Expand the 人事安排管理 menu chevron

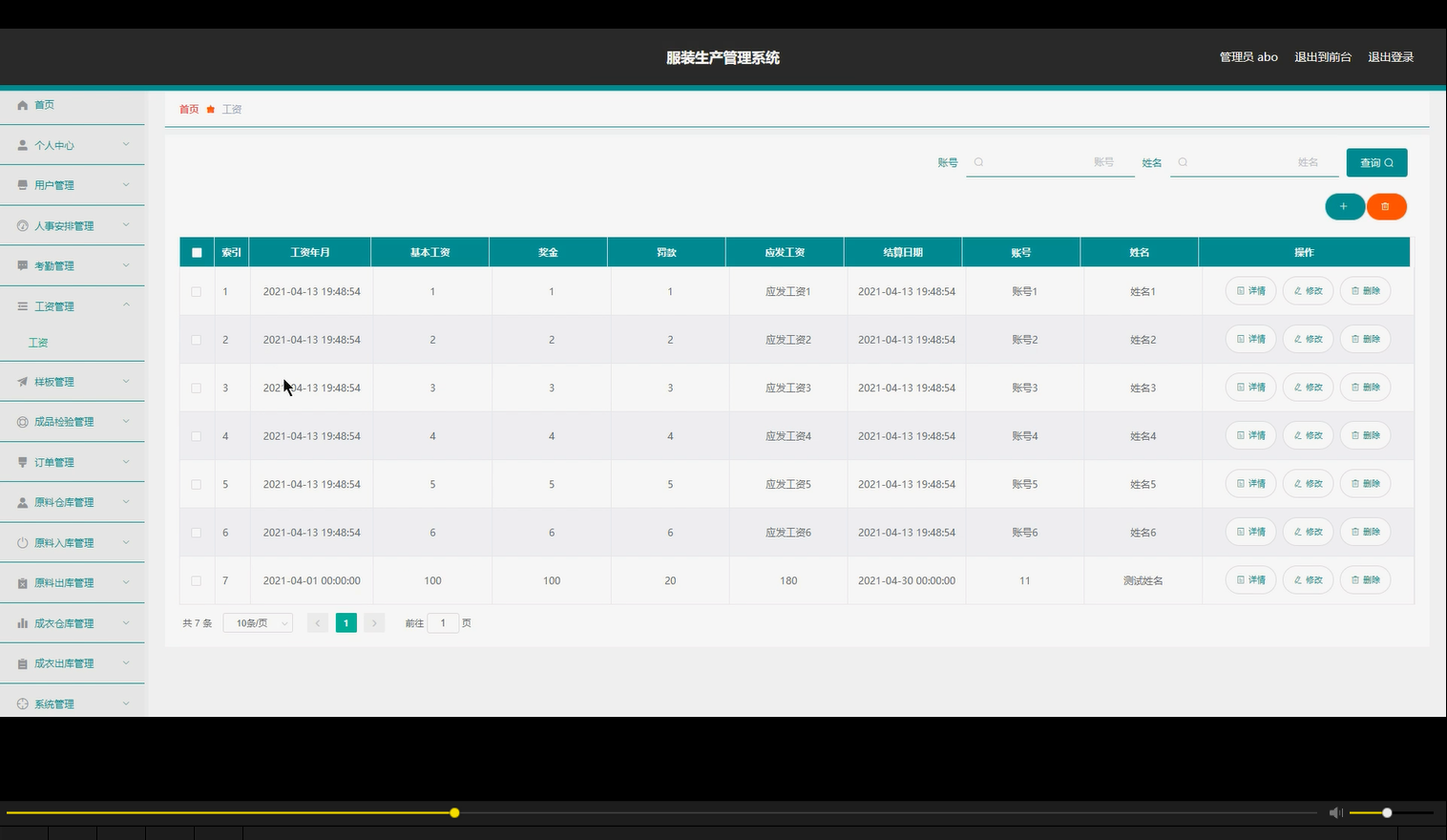pos(126,225)
